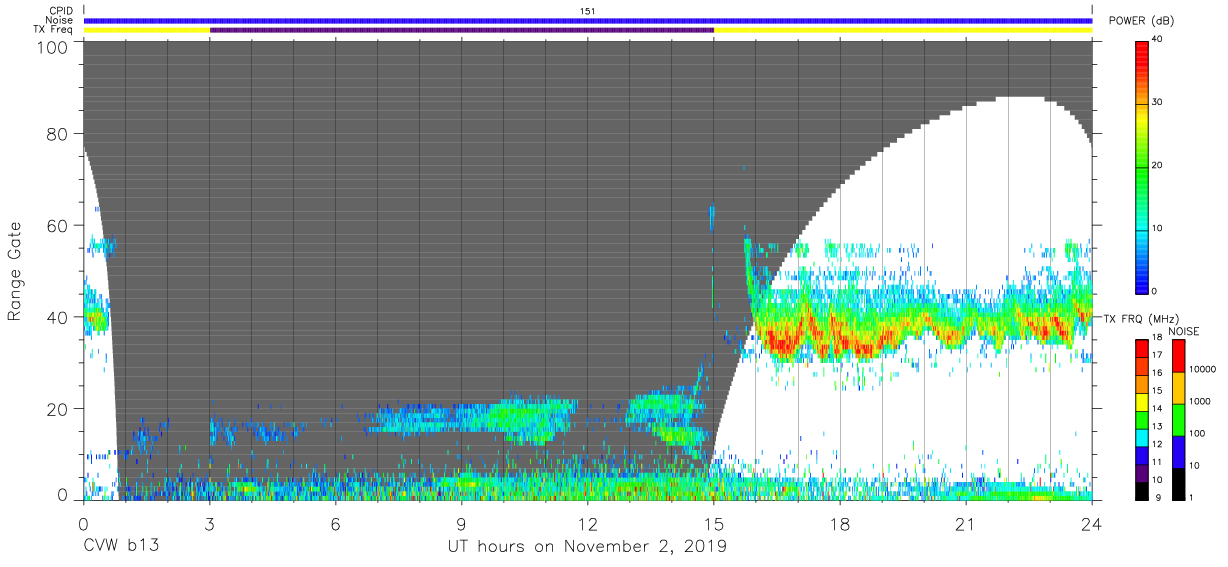Click the Range Gate tick label 80
Image resolution: width=1228 pixels, height=567 pixels.
pos(59,133)
